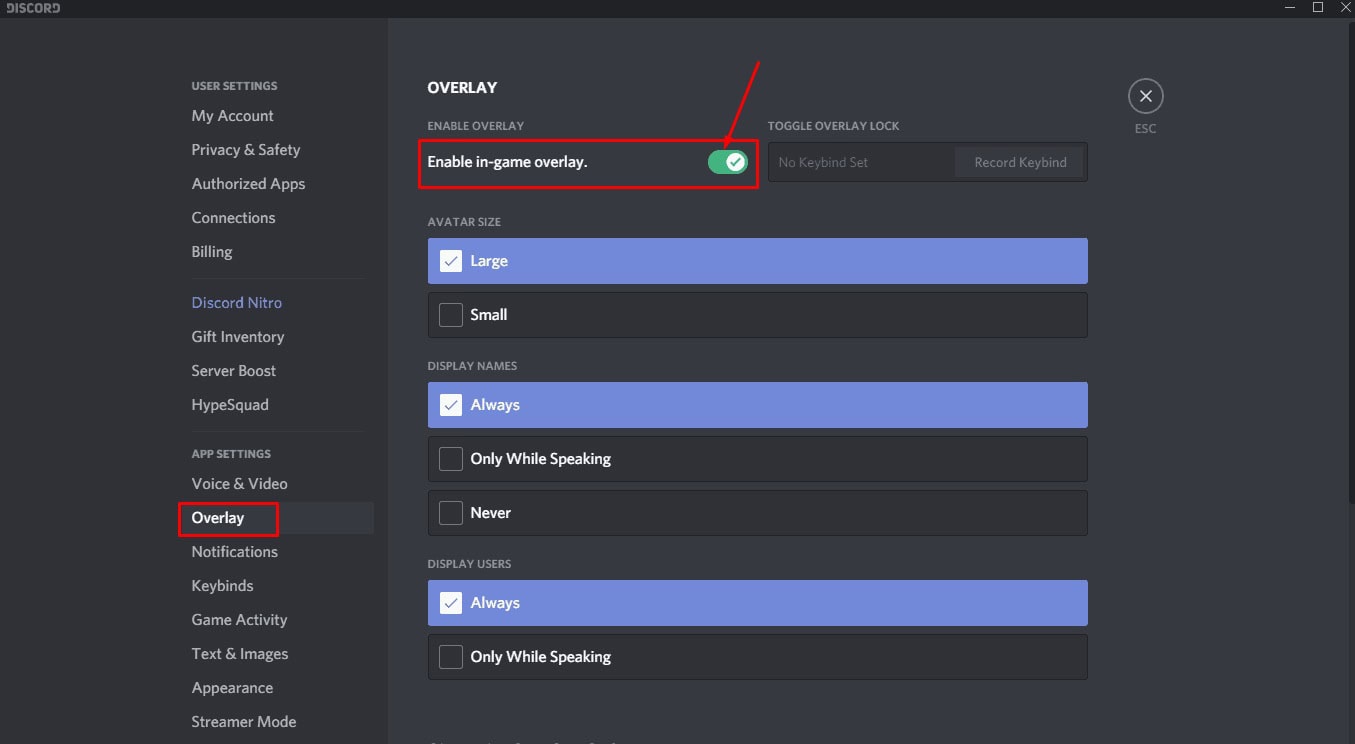This screenshot has width=1355, height=744.
Task: Open the Discord Nitro link
Action: coord(236,303)
